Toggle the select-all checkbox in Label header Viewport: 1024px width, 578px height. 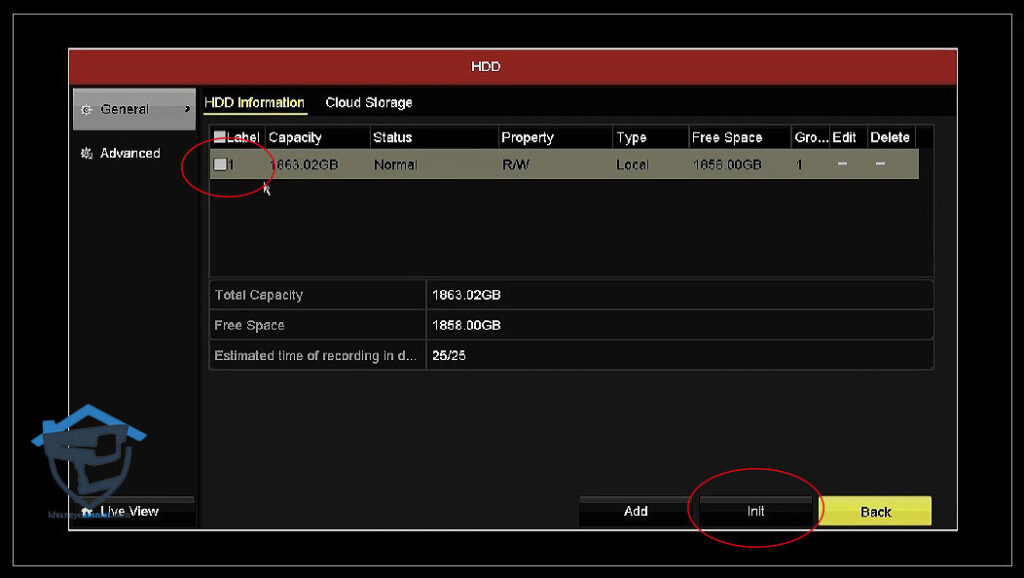pyautogui.click(x=219, y=138)
